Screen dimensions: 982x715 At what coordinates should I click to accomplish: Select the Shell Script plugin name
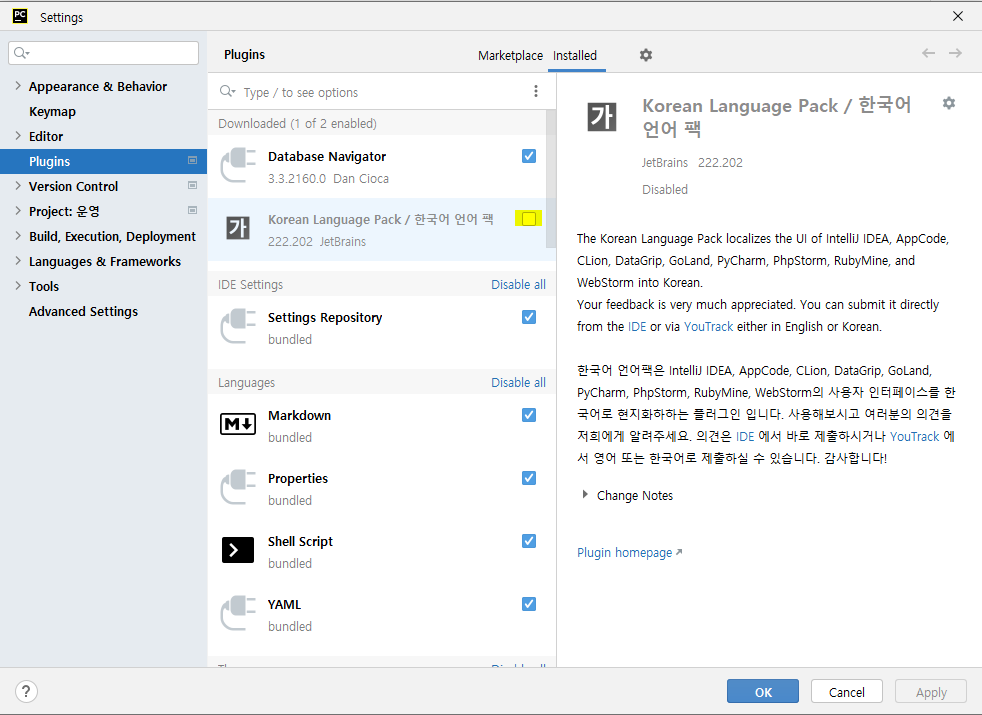coord(300,542)
